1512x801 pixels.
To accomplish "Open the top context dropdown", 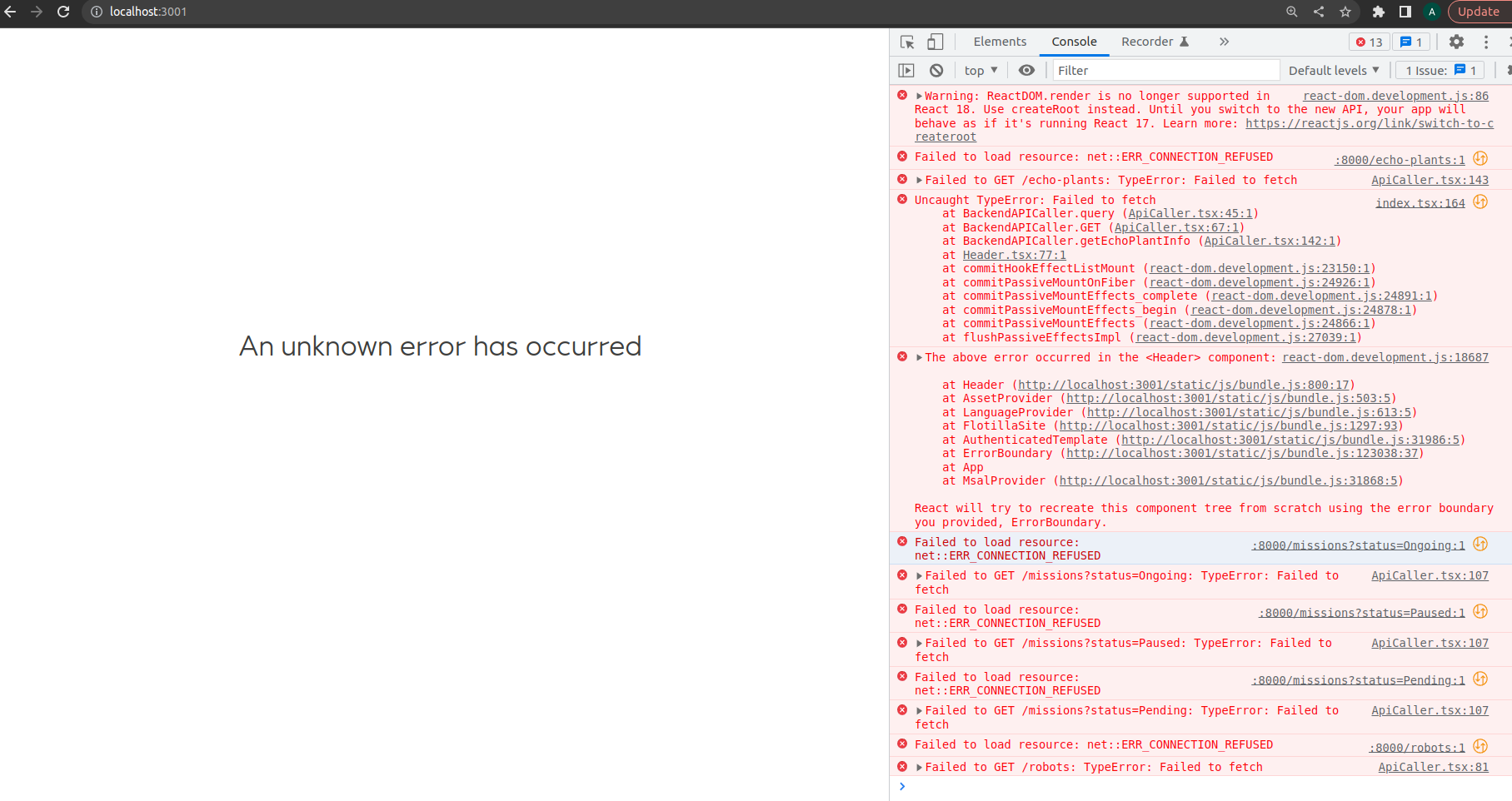I will [981, 71].
